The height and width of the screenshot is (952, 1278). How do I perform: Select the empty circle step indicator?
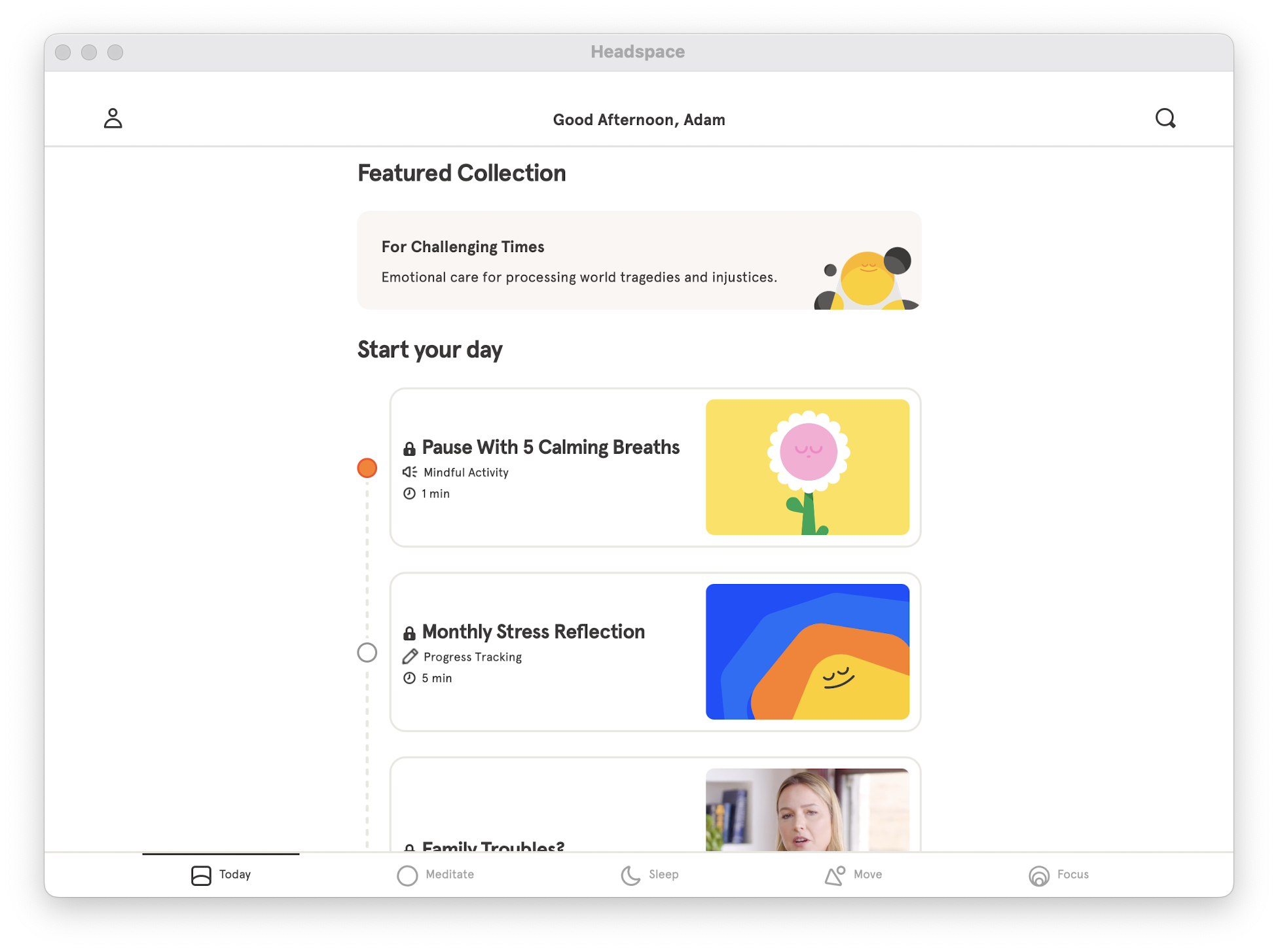coord(367,651)
